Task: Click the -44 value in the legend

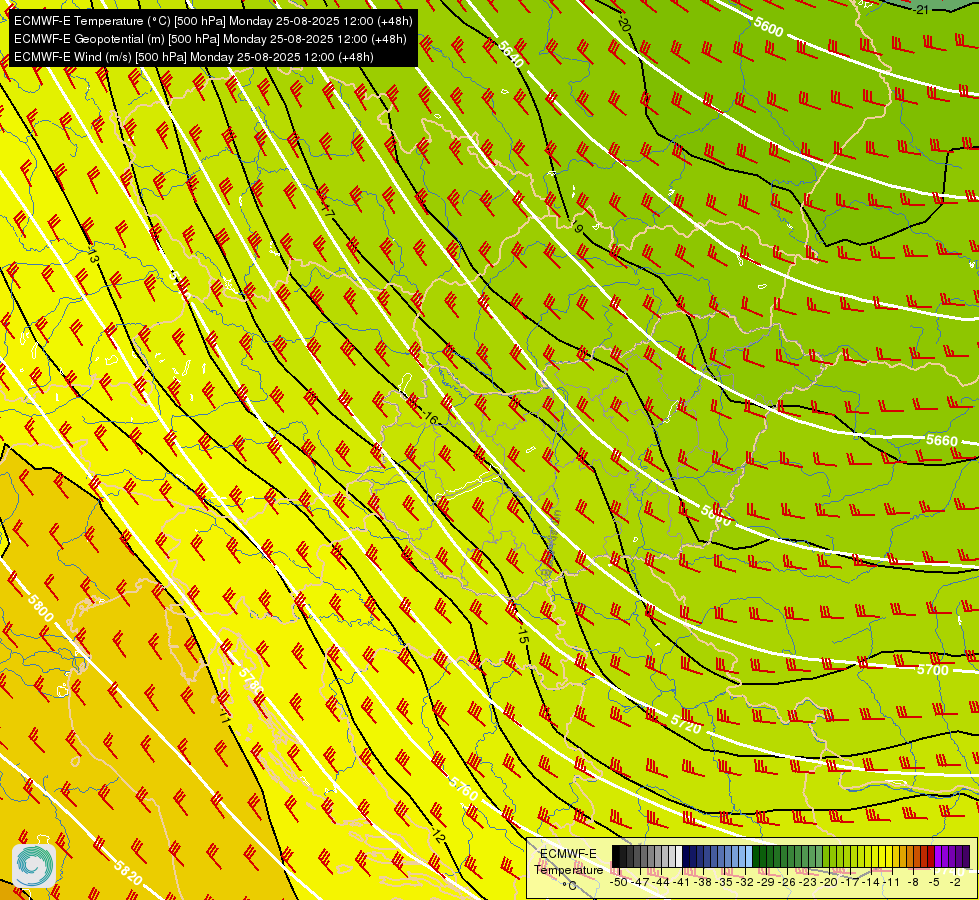Action: [661, 882]
